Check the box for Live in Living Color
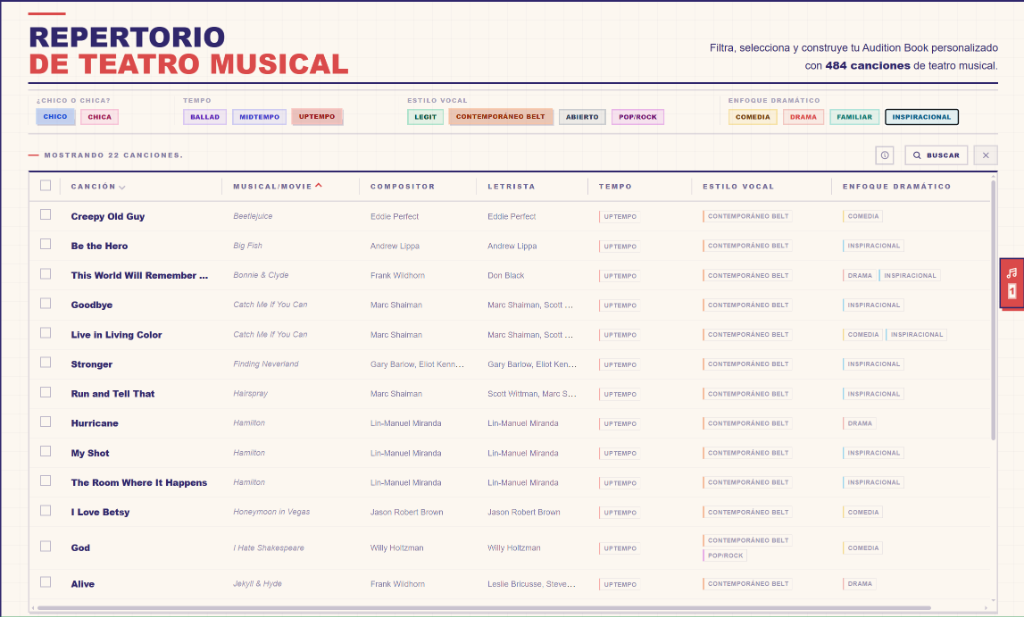1024x617 pixels. [x=45, y=333]
